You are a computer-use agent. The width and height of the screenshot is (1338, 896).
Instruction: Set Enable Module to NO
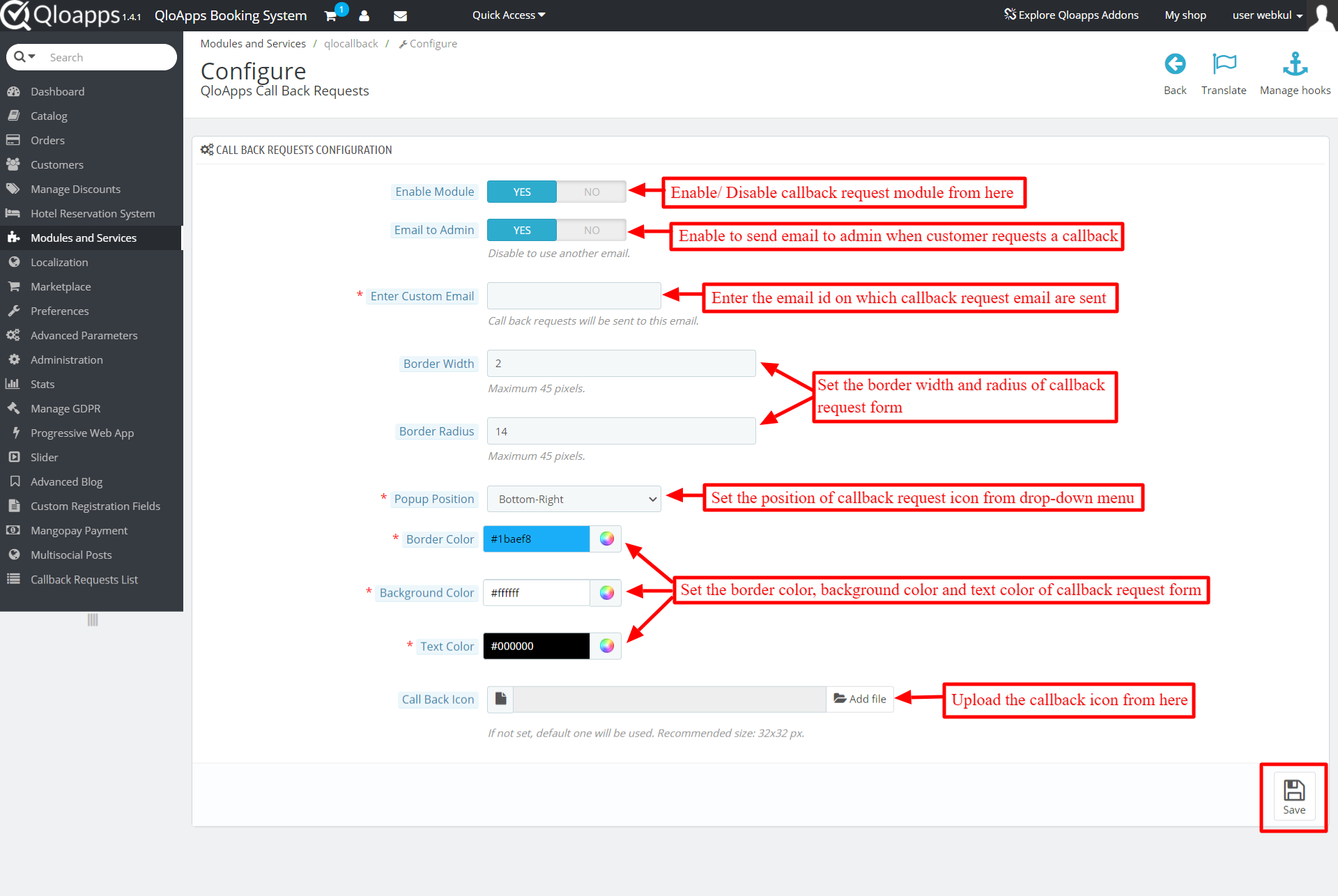[x=591, y=192]
